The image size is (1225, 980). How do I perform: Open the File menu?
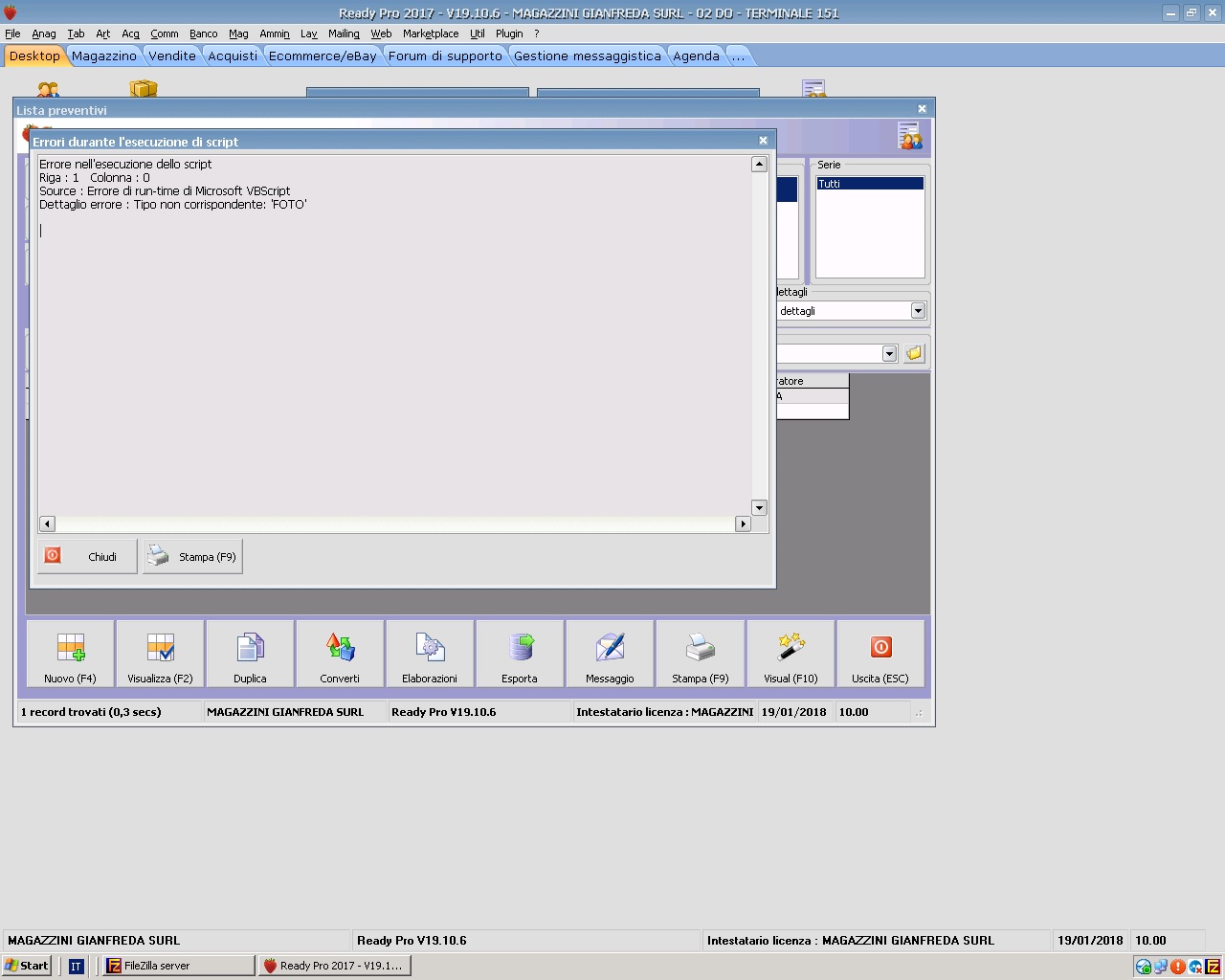12,33
